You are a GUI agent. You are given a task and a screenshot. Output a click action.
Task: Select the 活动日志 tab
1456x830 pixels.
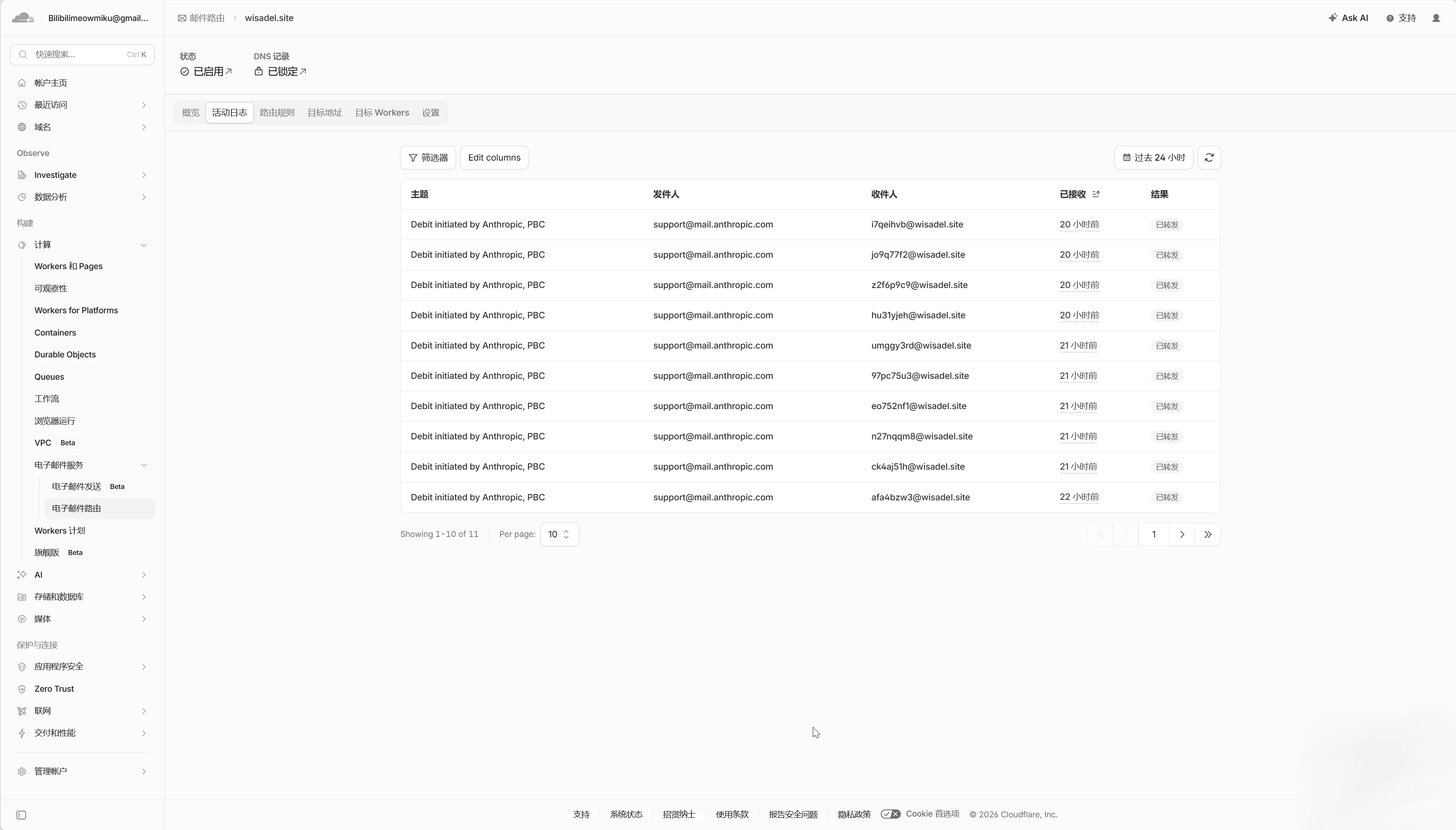[229, 113]
